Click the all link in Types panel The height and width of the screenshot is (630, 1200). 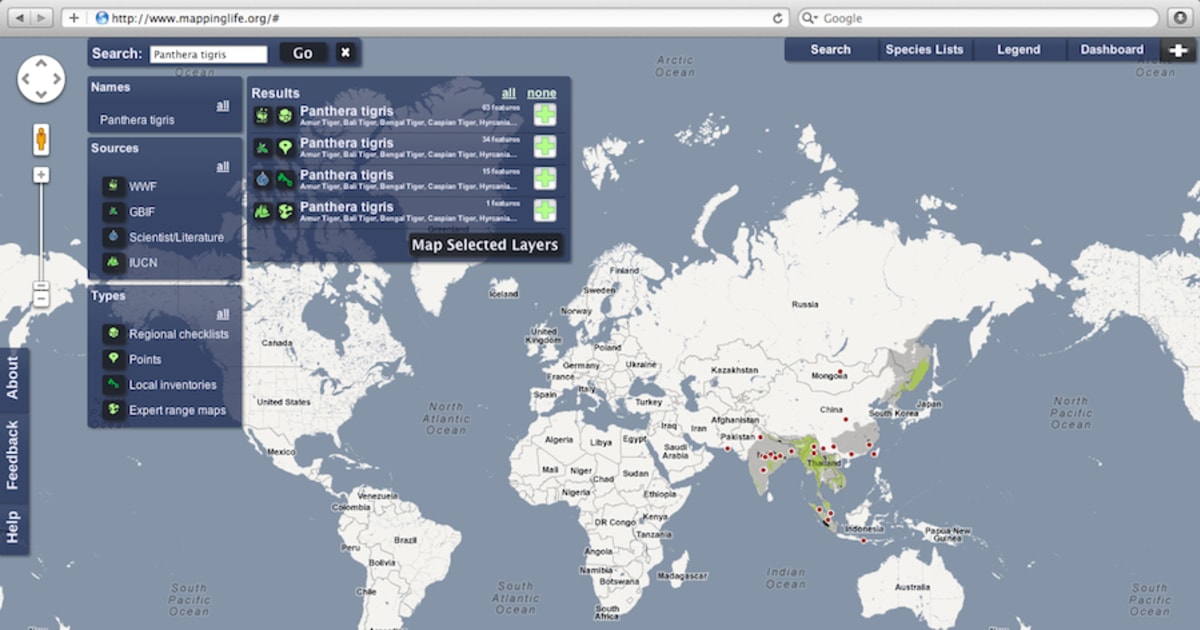pos(223,314)
